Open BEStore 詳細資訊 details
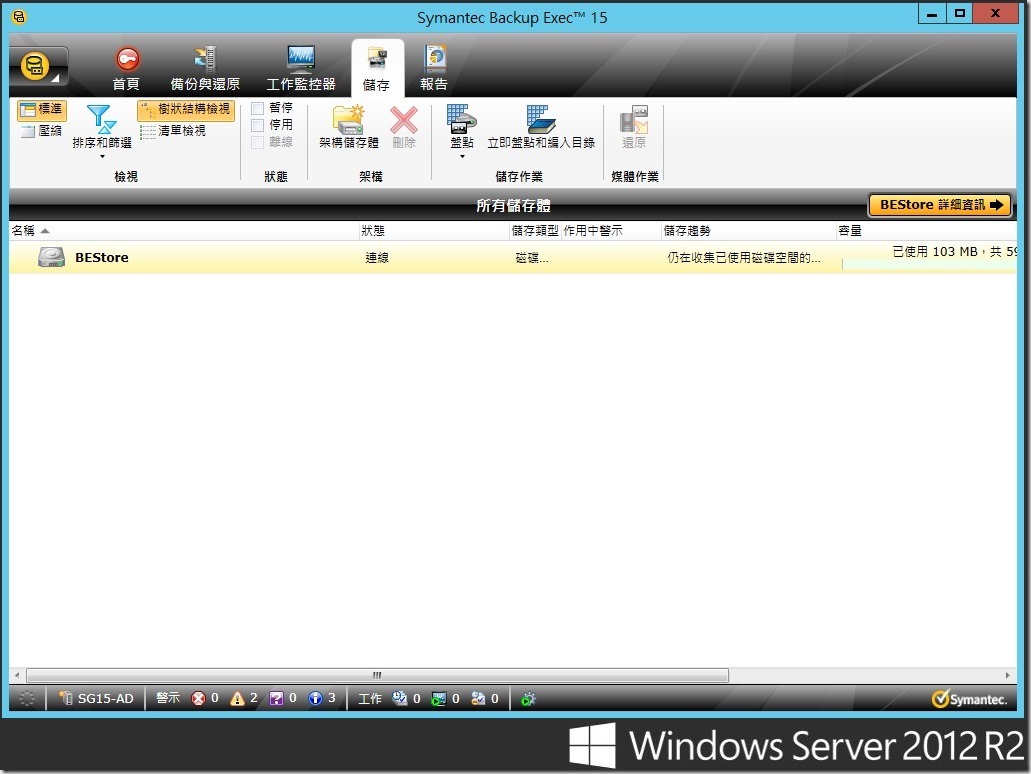The image size is (1031, 774). (x=940, y=205)
